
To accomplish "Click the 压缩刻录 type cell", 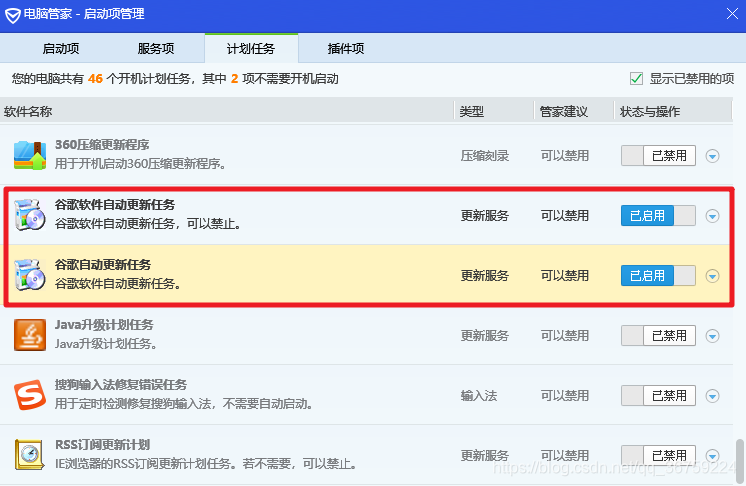I will [485, 156].
